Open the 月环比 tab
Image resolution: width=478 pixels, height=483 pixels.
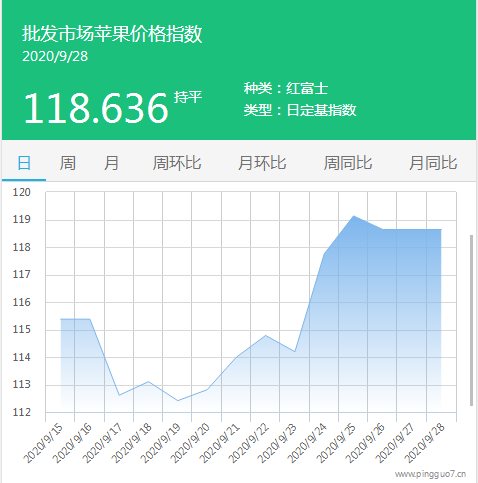(x=262, y=163)
